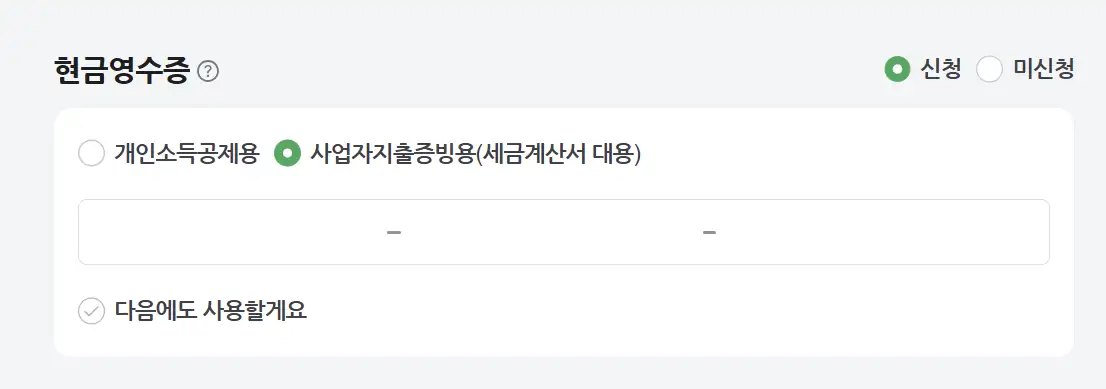Focus the middle segment of business number field

point(552,232)
